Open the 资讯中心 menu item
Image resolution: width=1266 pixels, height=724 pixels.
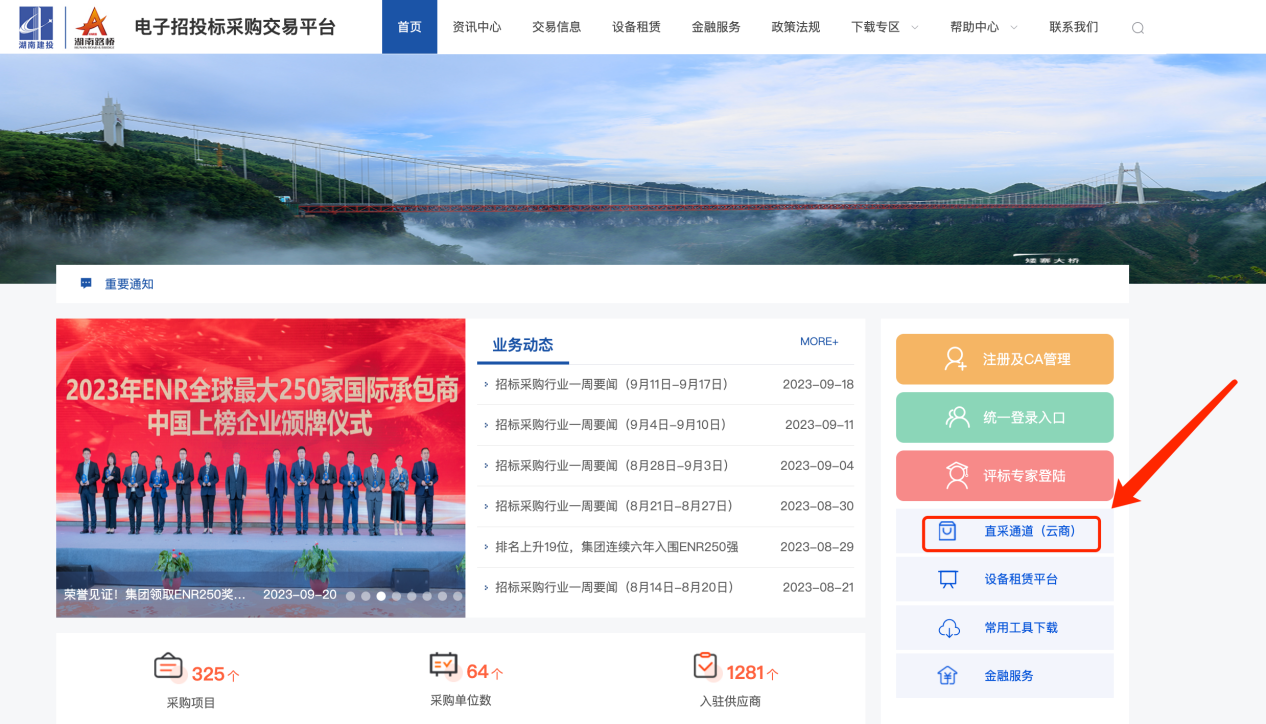click(477, 27)
